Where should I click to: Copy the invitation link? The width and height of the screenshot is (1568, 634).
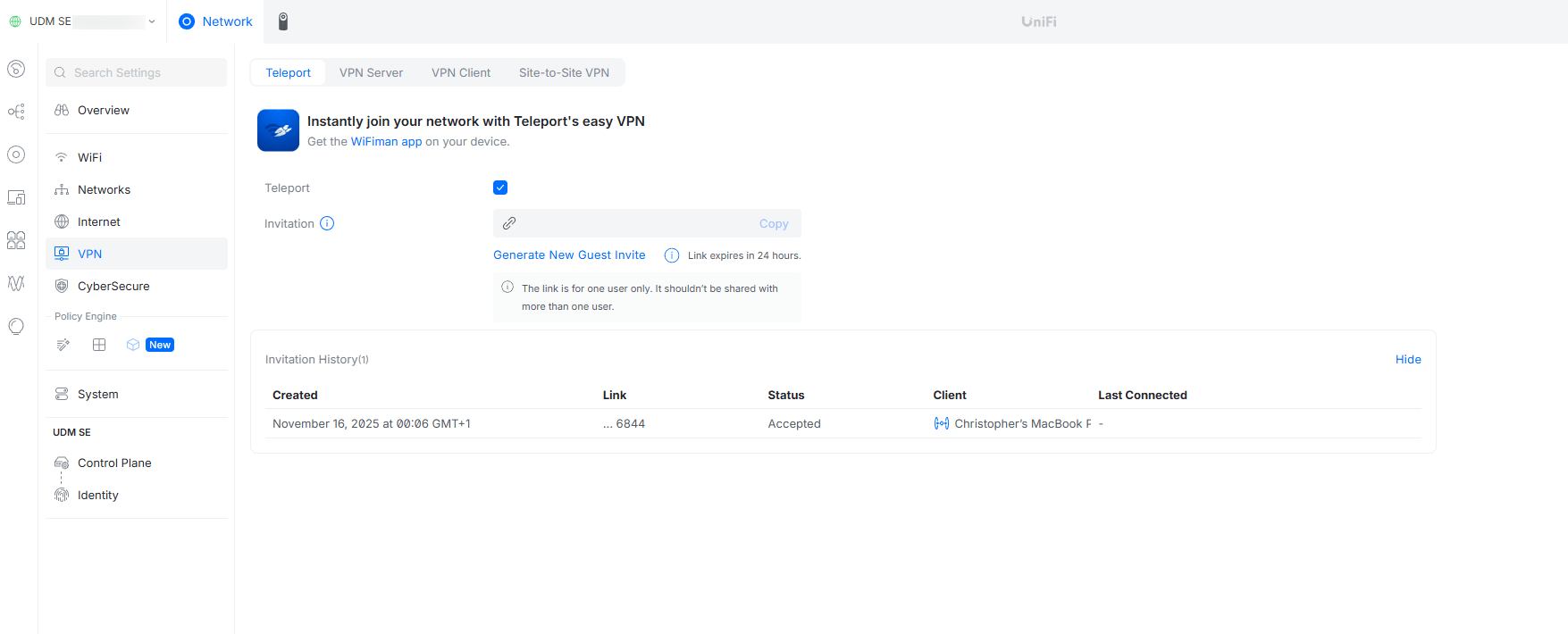773,223
